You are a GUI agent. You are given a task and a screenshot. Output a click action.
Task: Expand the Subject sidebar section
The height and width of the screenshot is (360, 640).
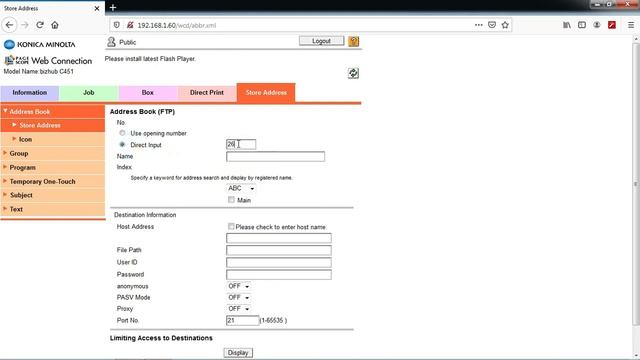pos(53,195)
